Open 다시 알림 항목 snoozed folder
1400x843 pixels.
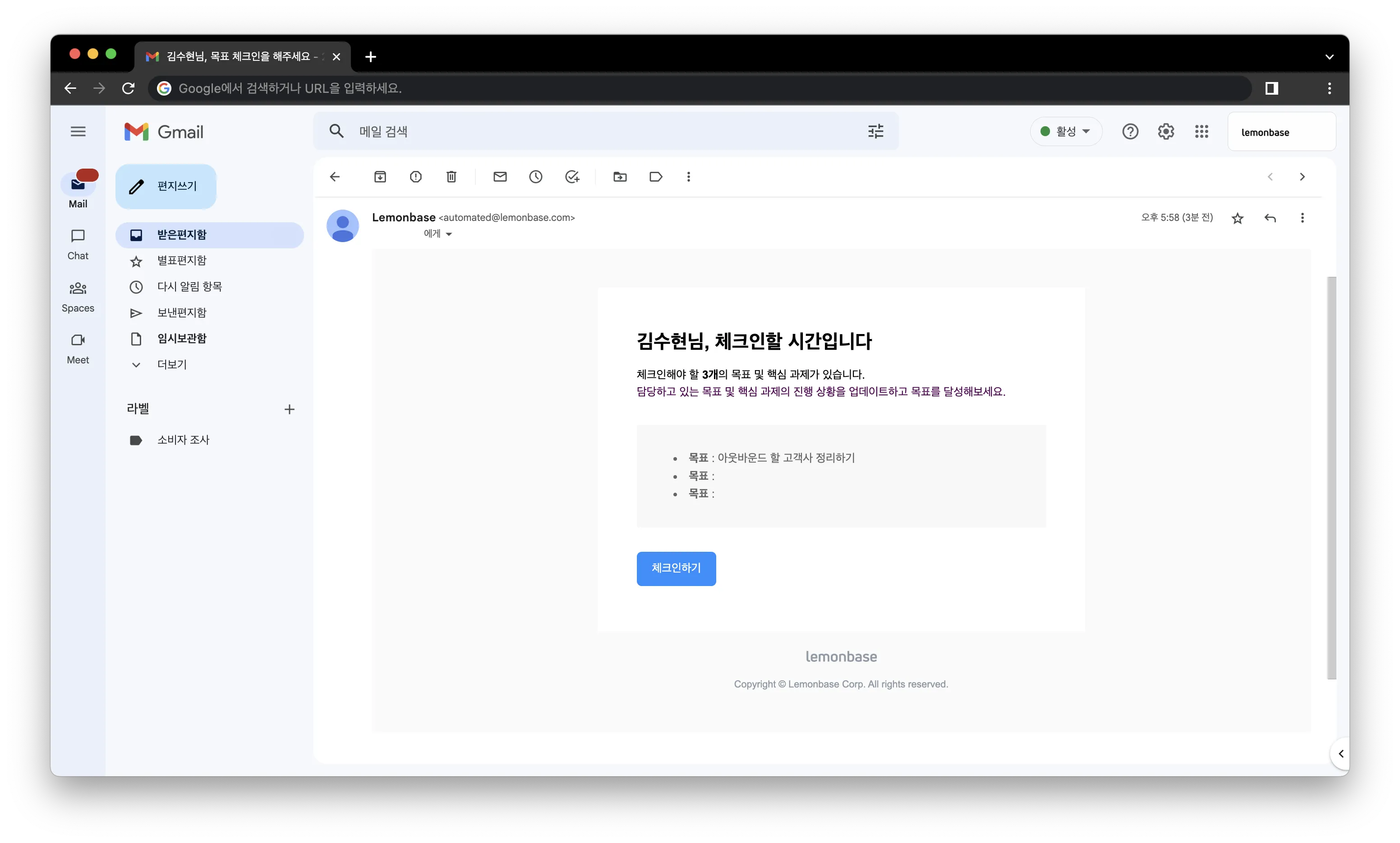[210, 287]
